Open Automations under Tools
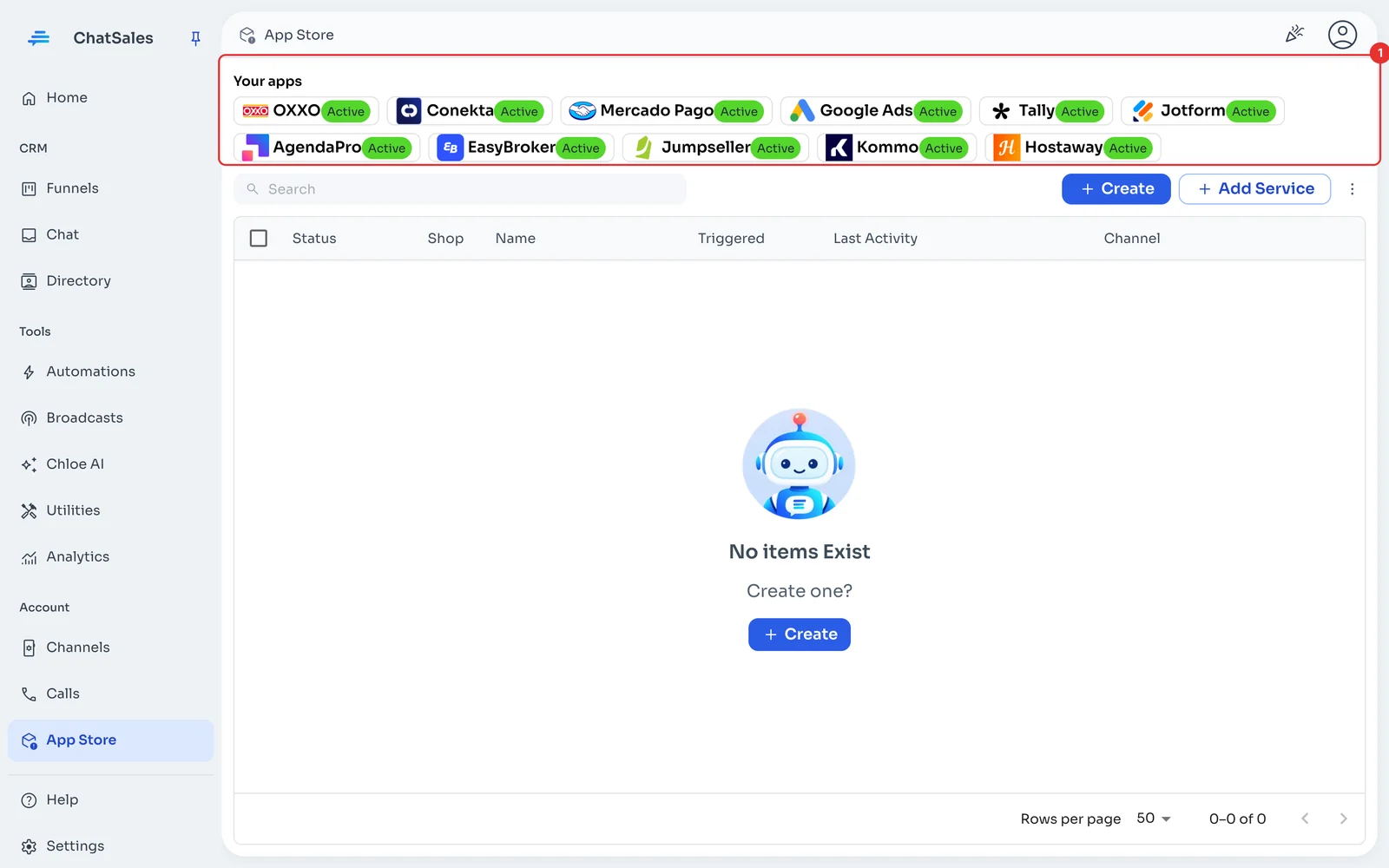Screen dimensions: 1389x868 (110, 372)
